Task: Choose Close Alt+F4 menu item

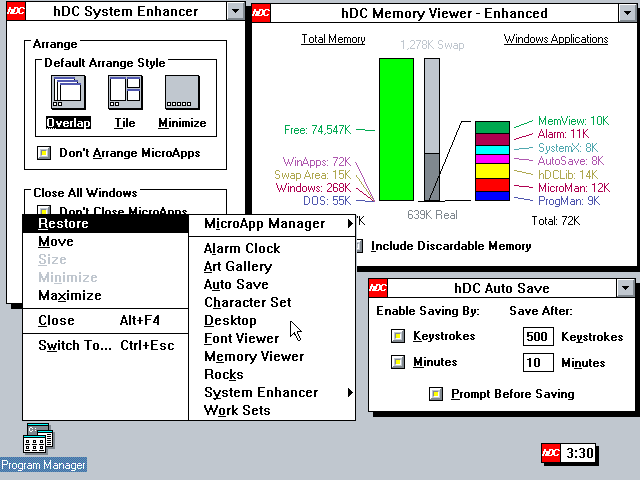Action: 105,321
